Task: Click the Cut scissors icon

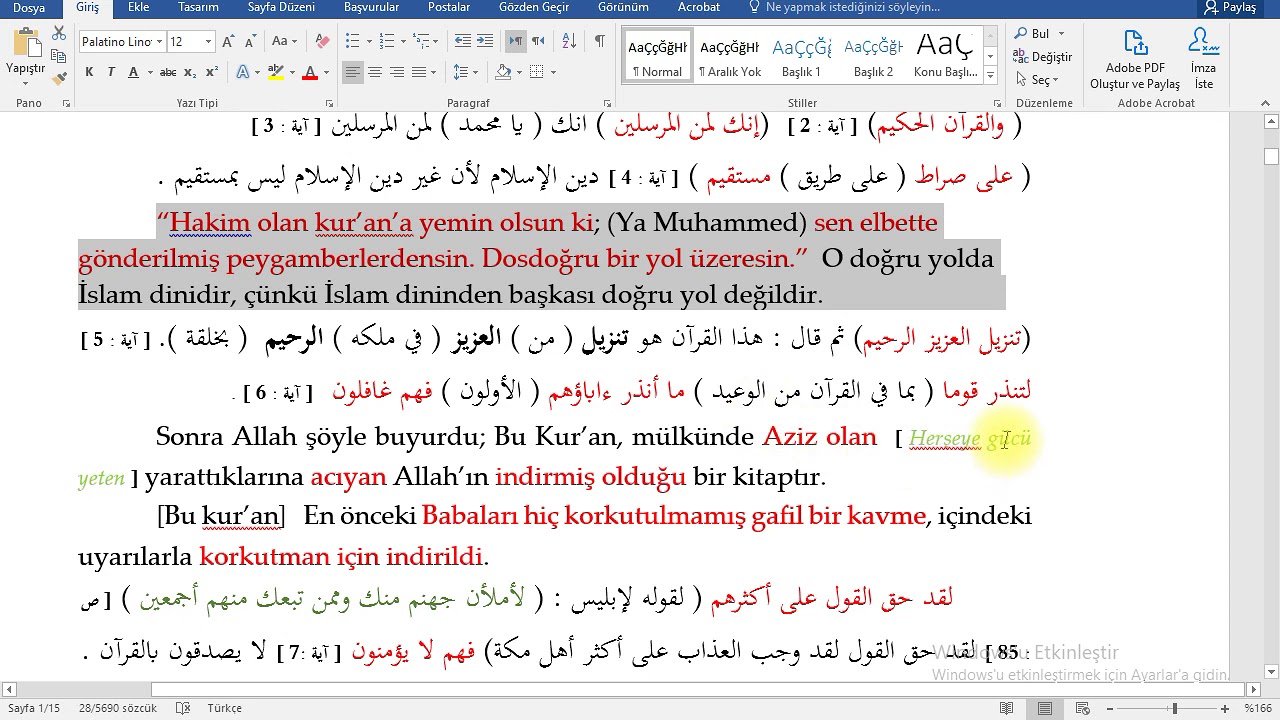Action: (x=59, y=34)
